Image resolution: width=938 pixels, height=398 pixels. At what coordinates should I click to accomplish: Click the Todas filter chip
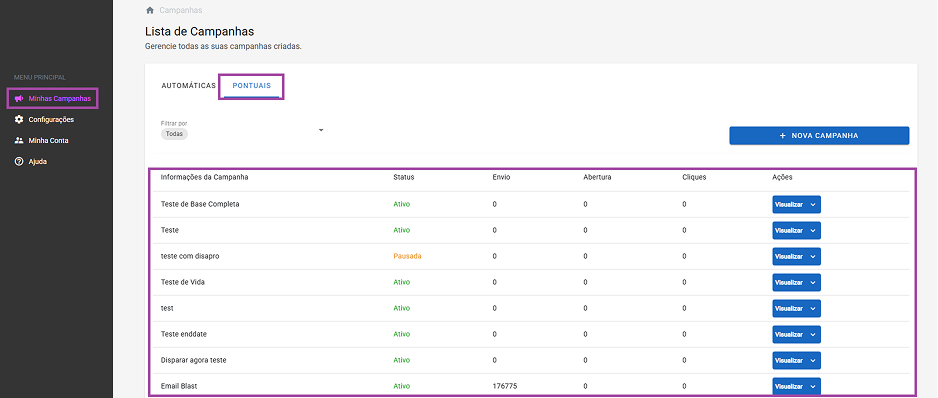click(x=174, y=134)
